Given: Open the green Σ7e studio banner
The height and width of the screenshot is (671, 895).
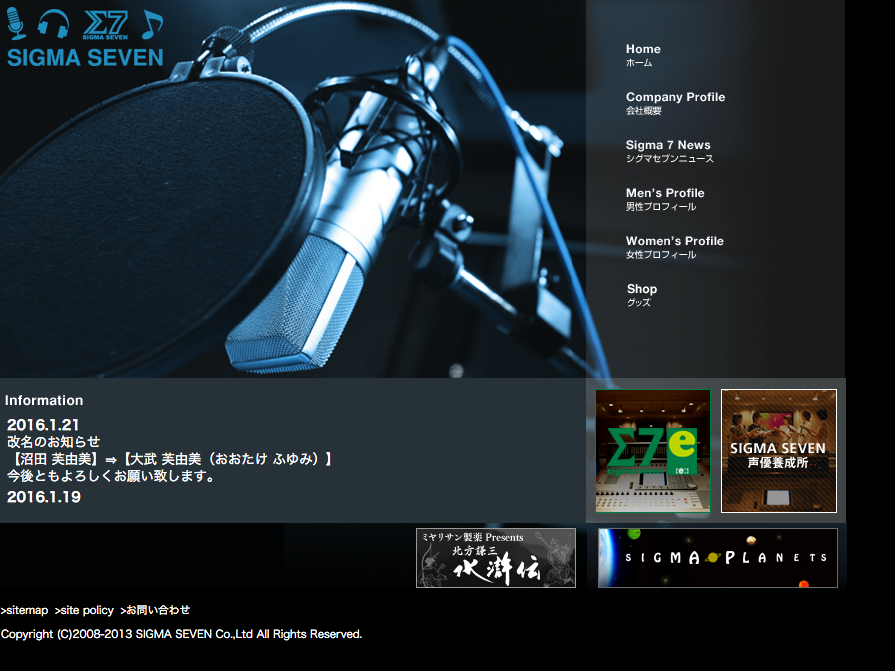Looking at the screenshot, I should (x=653, y=451).
